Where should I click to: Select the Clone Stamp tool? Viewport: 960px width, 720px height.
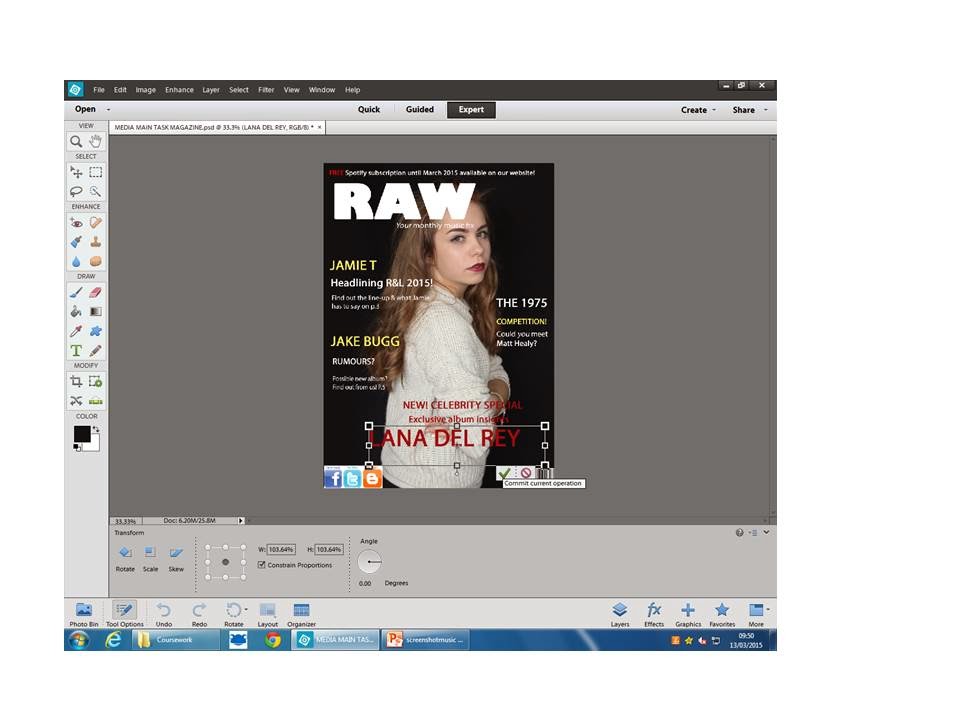[x=96, y=242]
